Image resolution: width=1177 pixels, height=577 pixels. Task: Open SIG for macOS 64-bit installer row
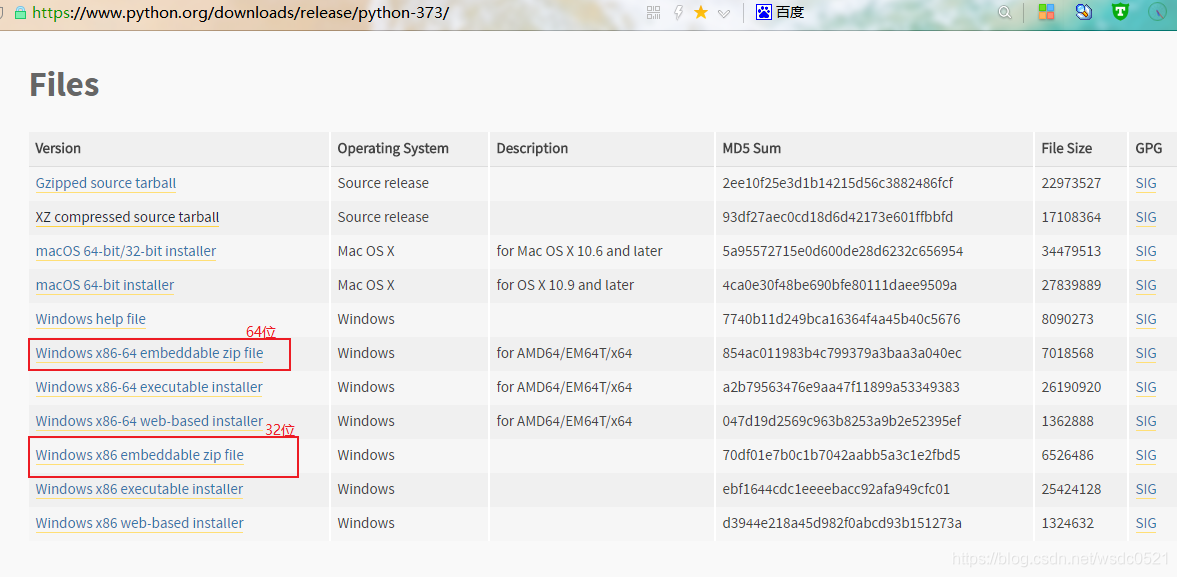click(1146, 285)
